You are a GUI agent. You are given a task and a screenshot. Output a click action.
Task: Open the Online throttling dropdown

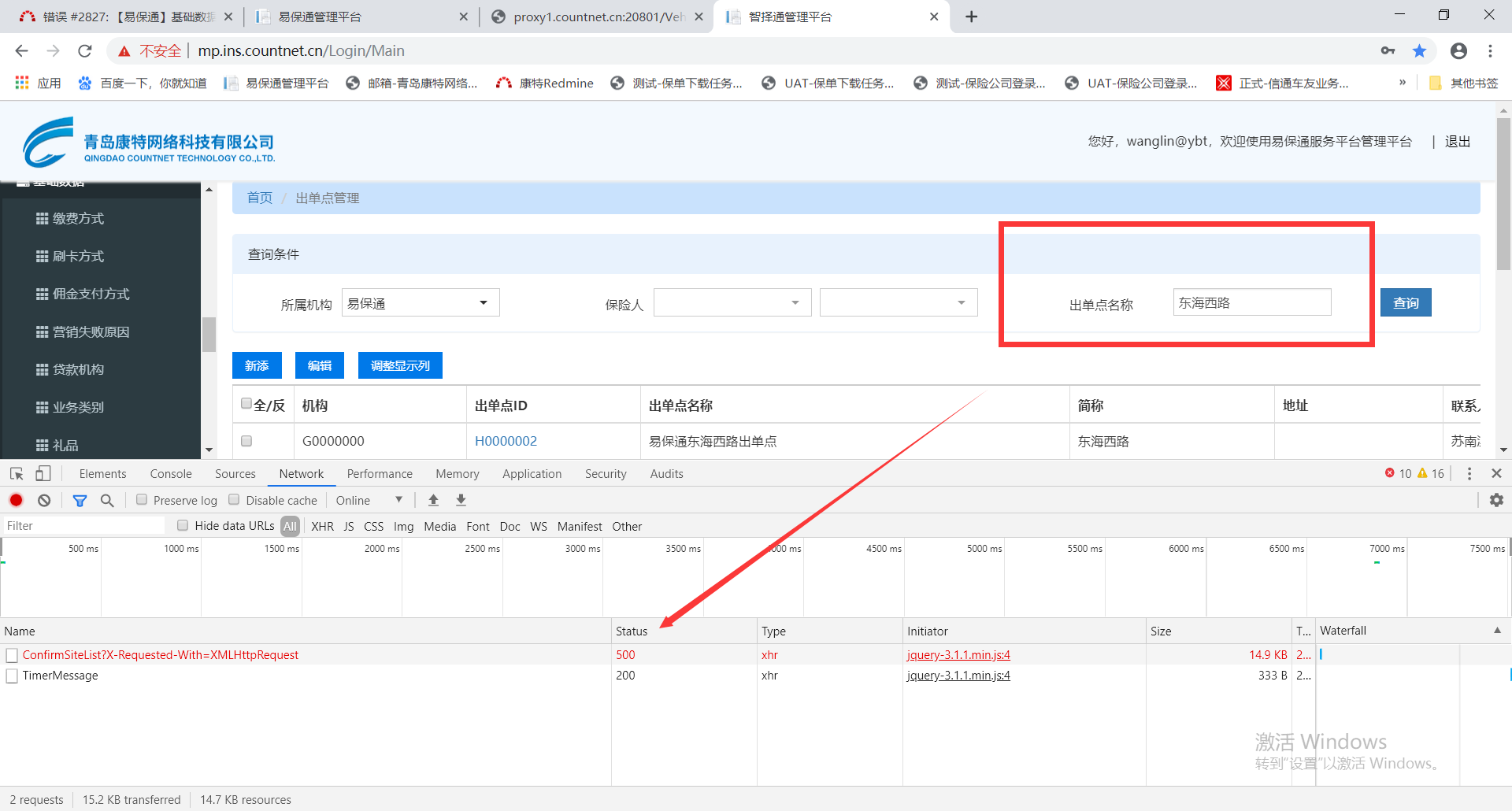pyautogui.click(x=369, y=500)
